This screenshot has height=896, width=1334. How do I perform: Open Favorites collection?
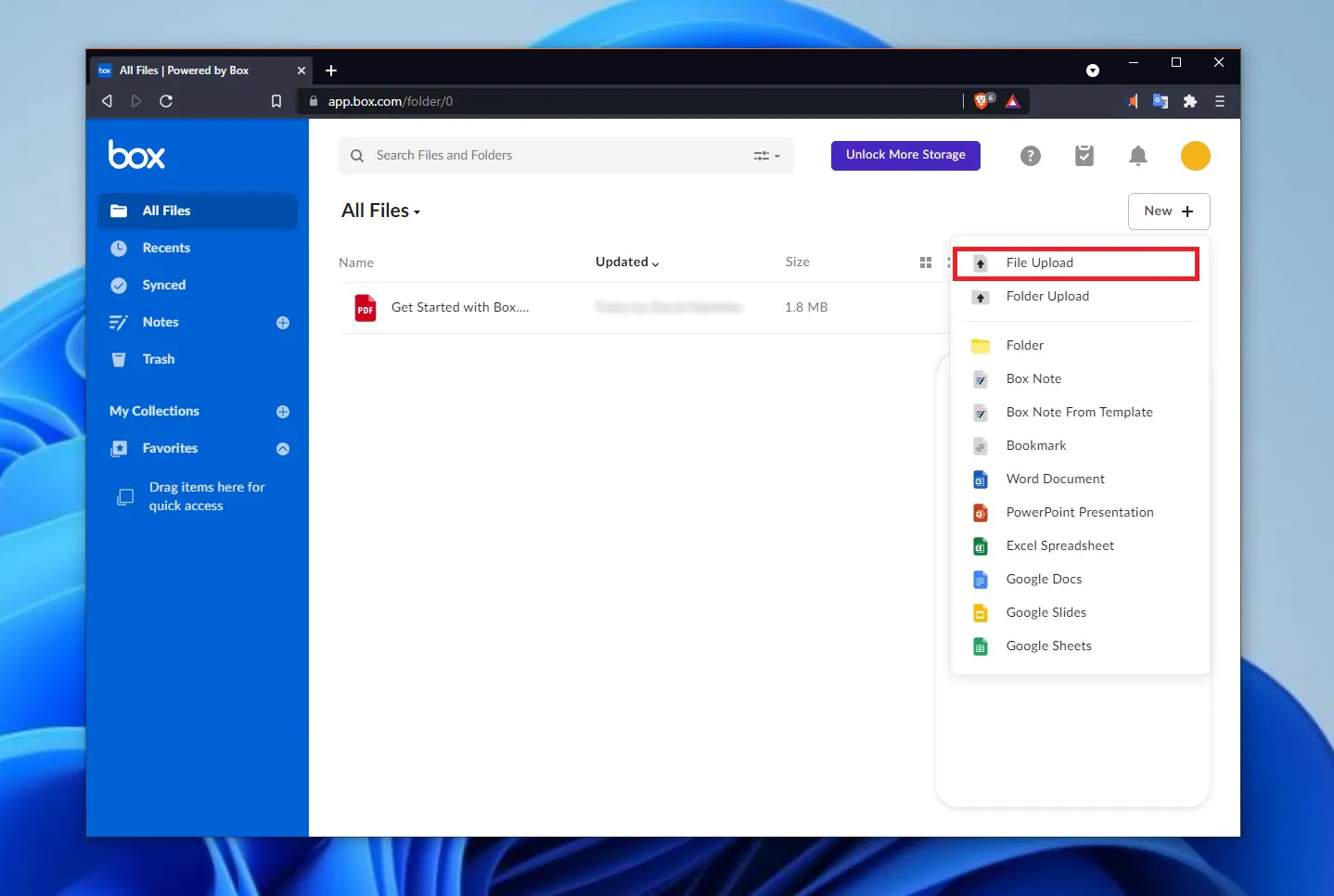pyautogui.click(x=170, y=449)
